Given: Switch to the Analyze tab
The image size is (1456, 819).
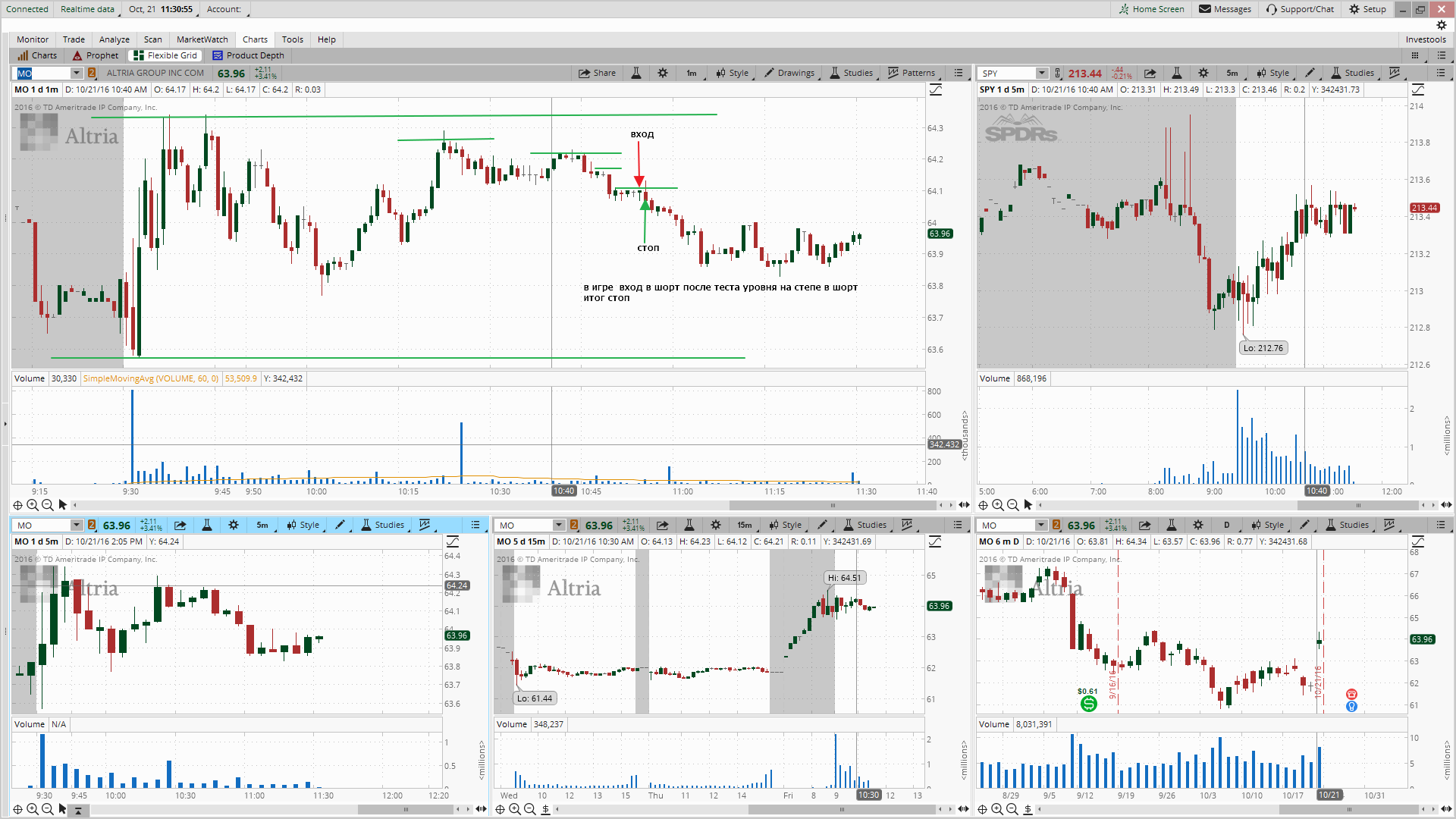Looking at the screenshot, I should tap(114, 39).
